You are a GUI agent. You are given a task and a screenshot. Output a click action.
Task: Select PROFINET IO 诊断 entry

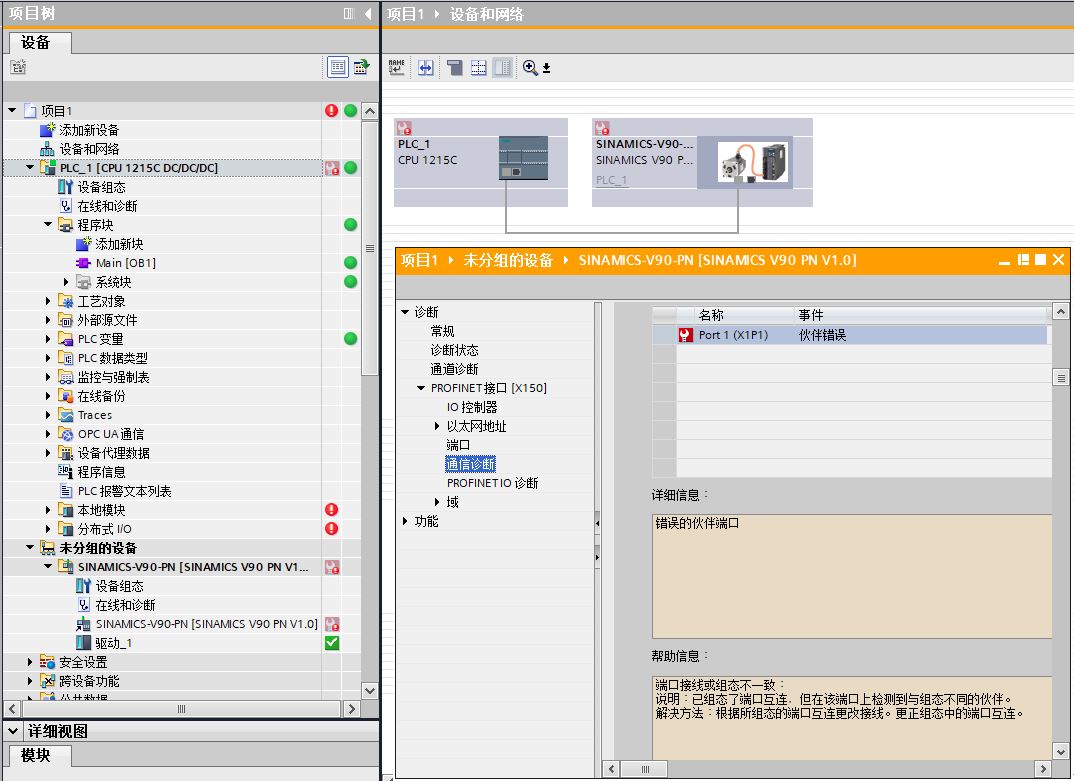tap(493, 483)
